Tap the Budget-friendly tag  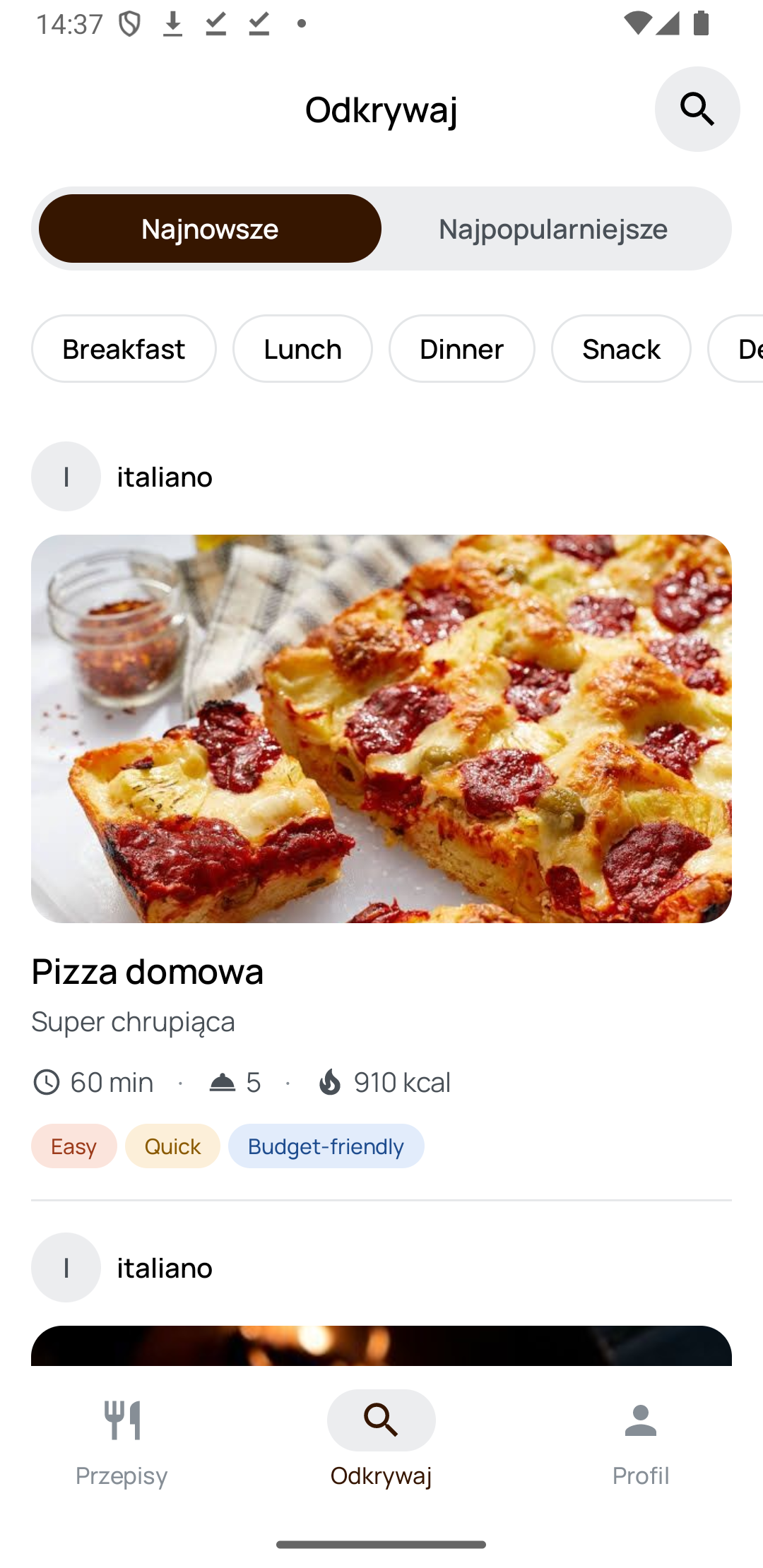pyautogui.click(x=326, y=1146)
